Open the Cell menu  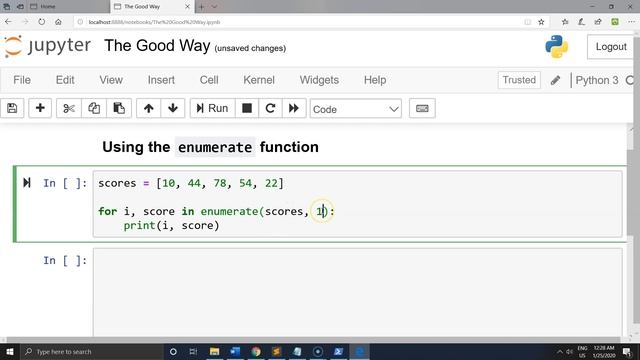(209, 80)
